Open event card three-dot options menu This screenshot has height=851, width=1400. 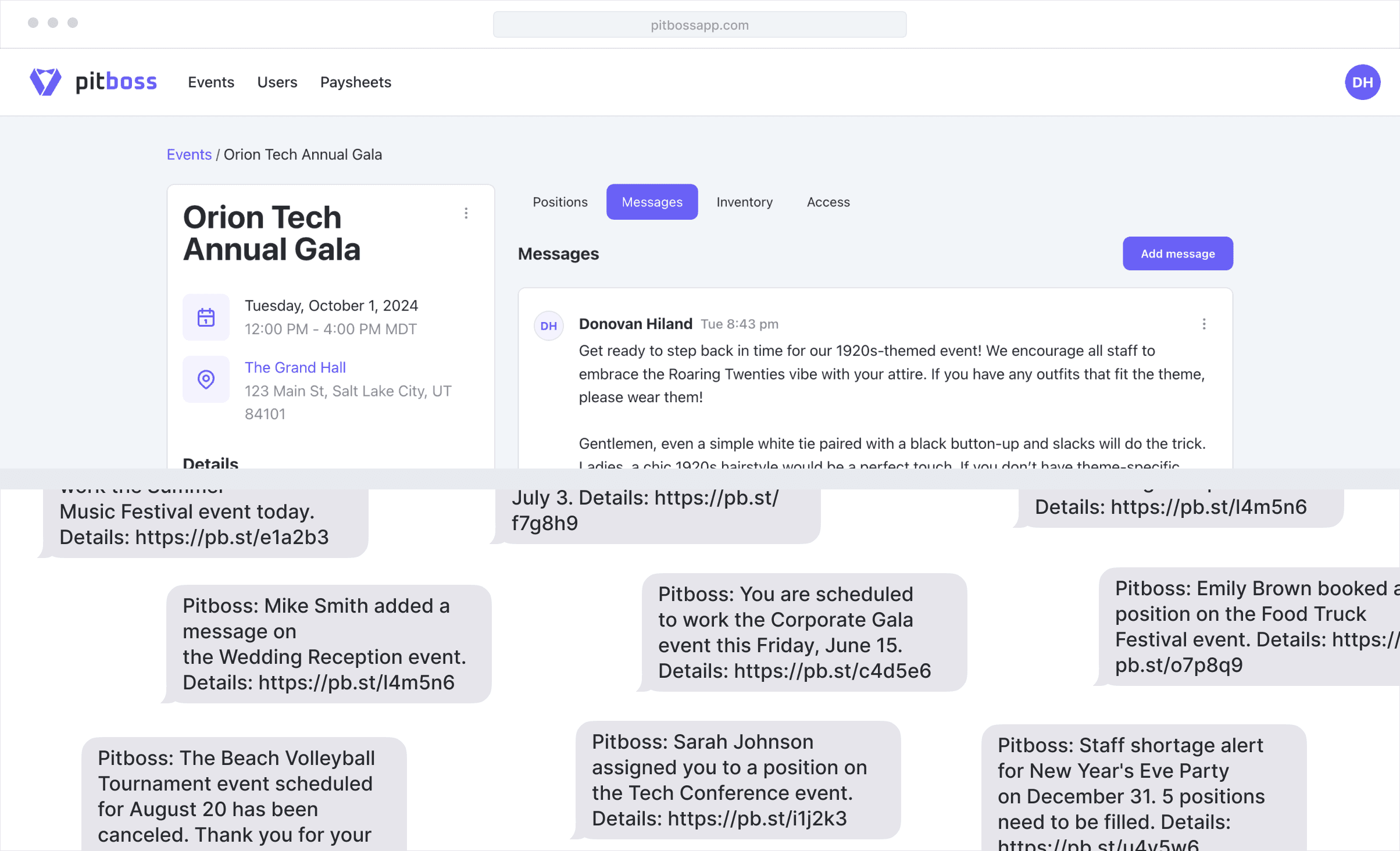point(466,213)
